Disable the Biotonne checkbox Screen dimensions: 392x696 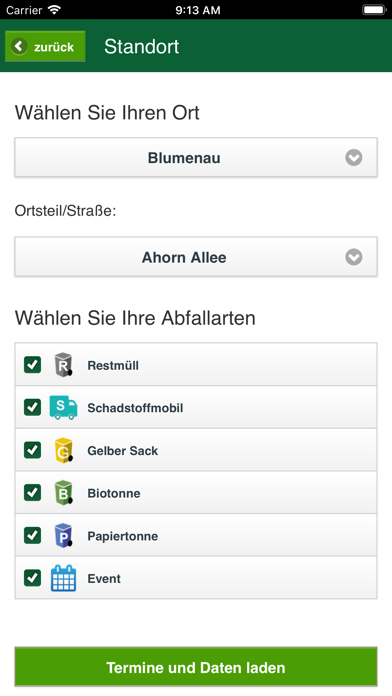pyautogui.click(x=32, y=493)
